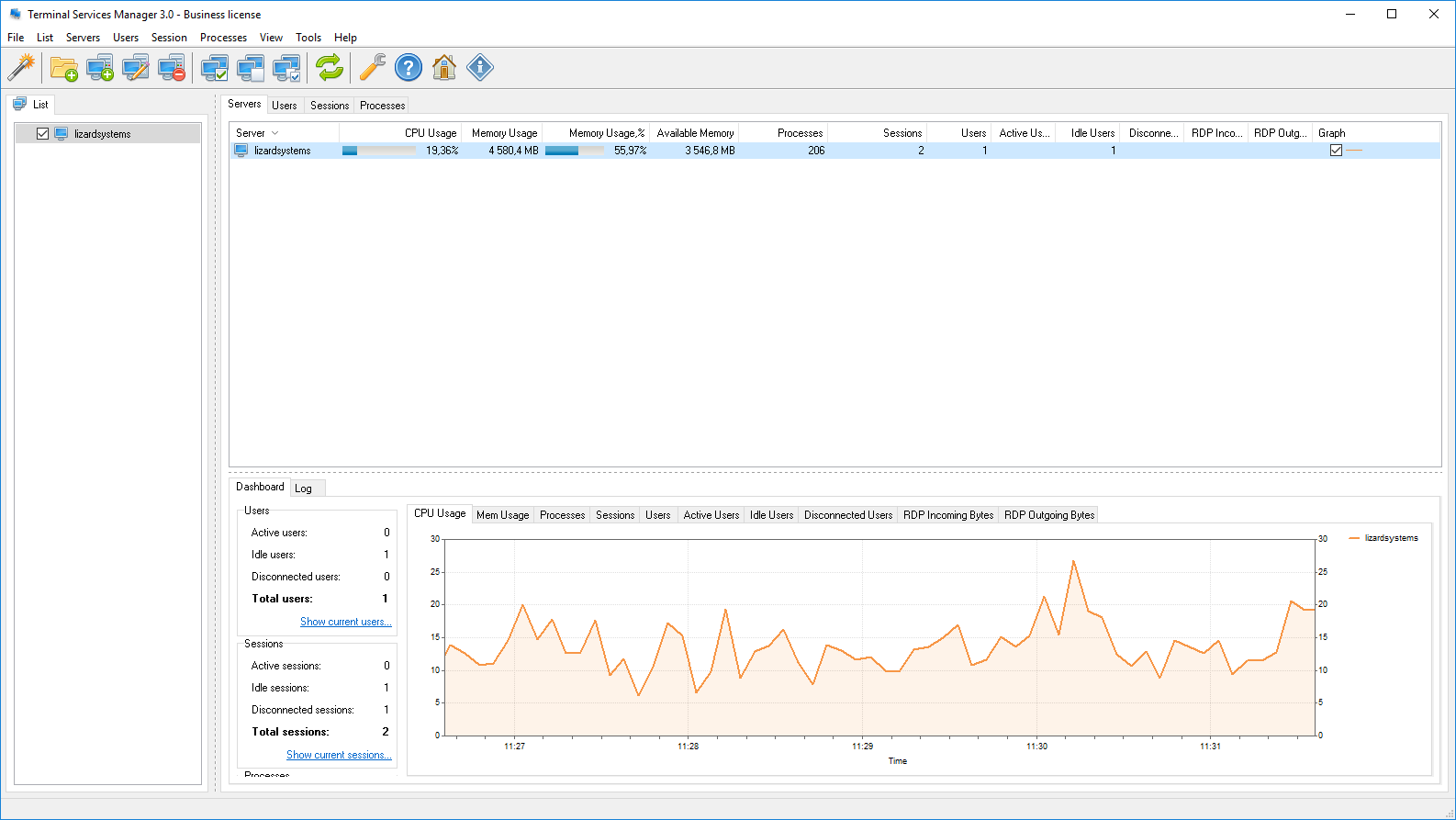Click the add folder group icon
This screenshot has height=820, width=1456.
click(63, 67)
